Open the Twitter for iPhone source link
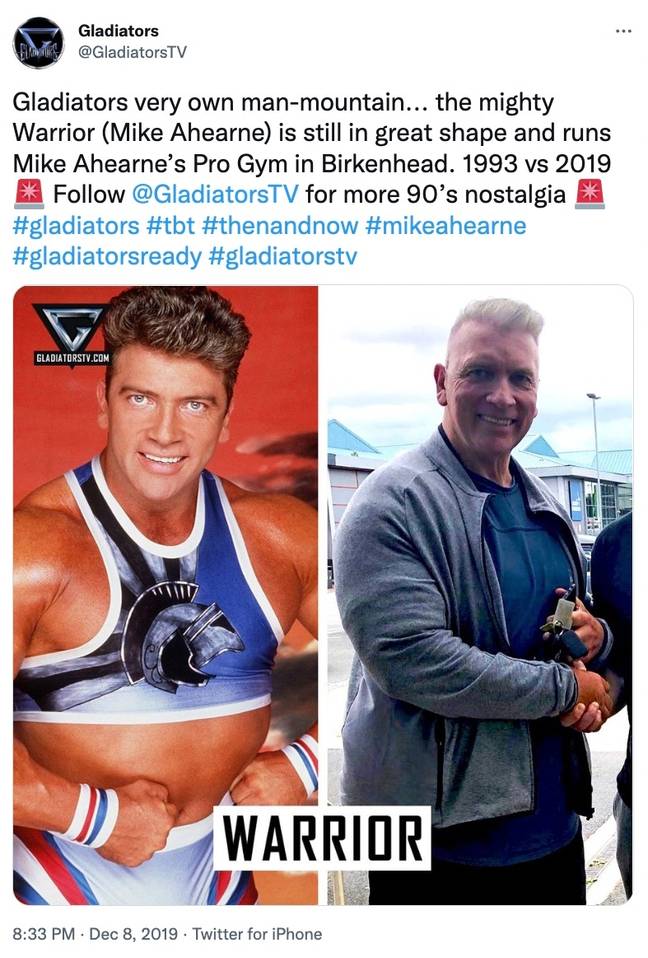This screenshot has width=648, height=958. pyautogui.click(x=257, y=934)
